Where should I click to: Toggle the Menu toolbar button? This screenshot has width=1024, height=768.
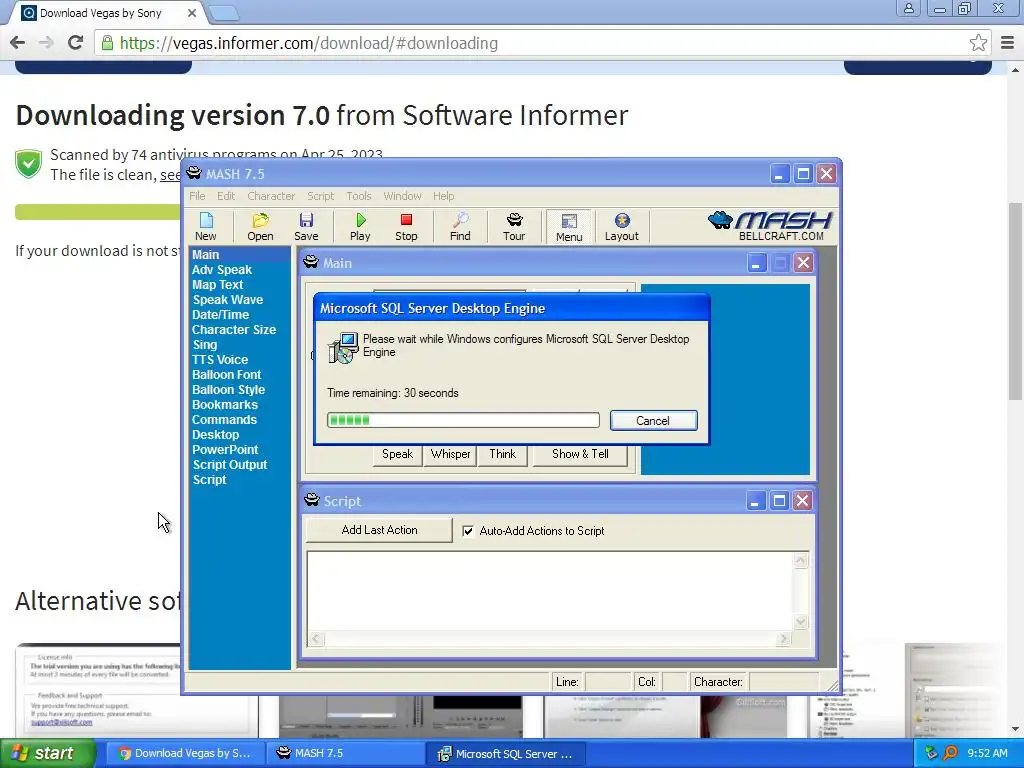(569, 227)
